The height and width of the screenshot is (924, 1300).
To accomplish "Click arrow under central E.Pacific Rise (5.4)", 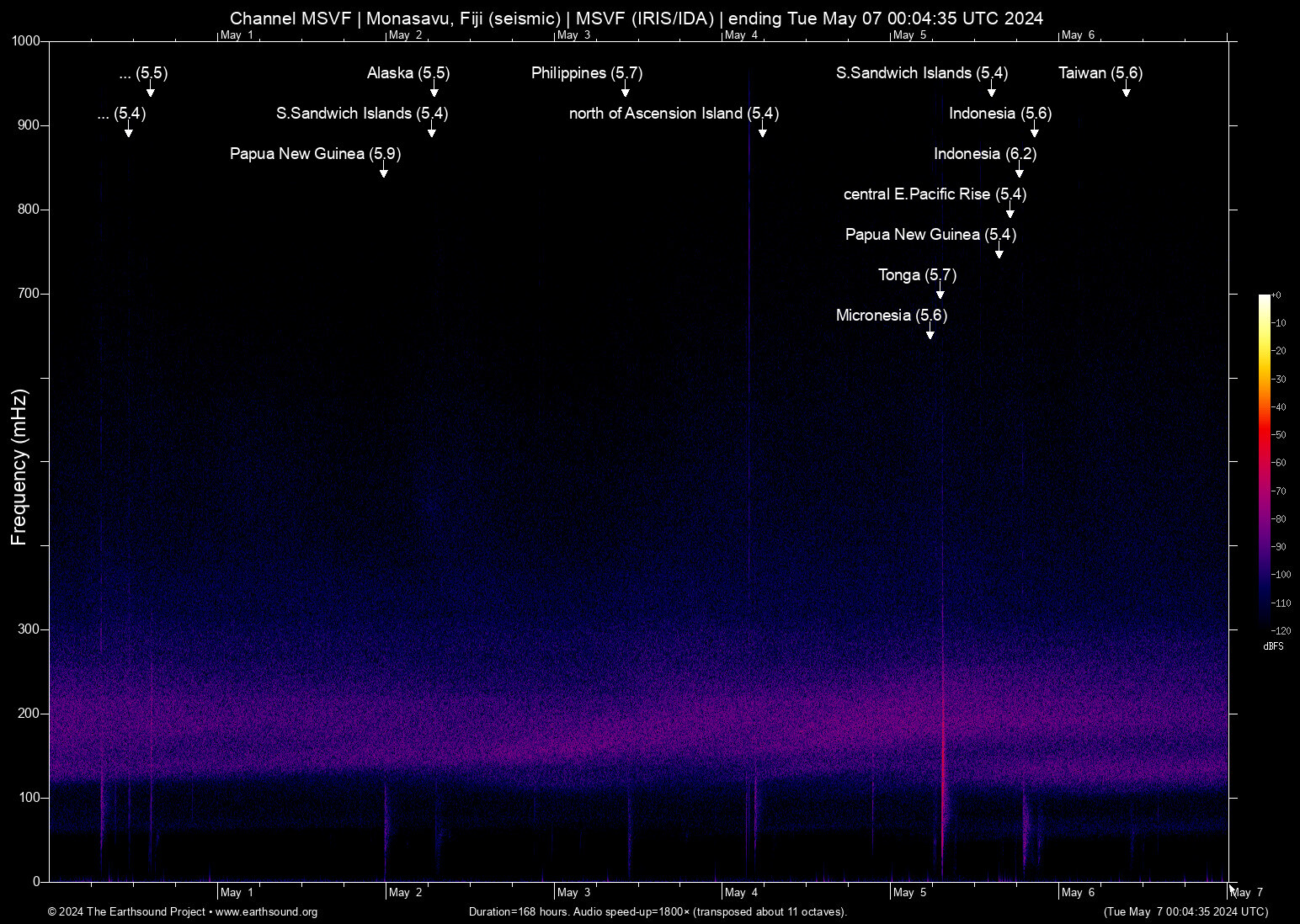I will 1010,212.
